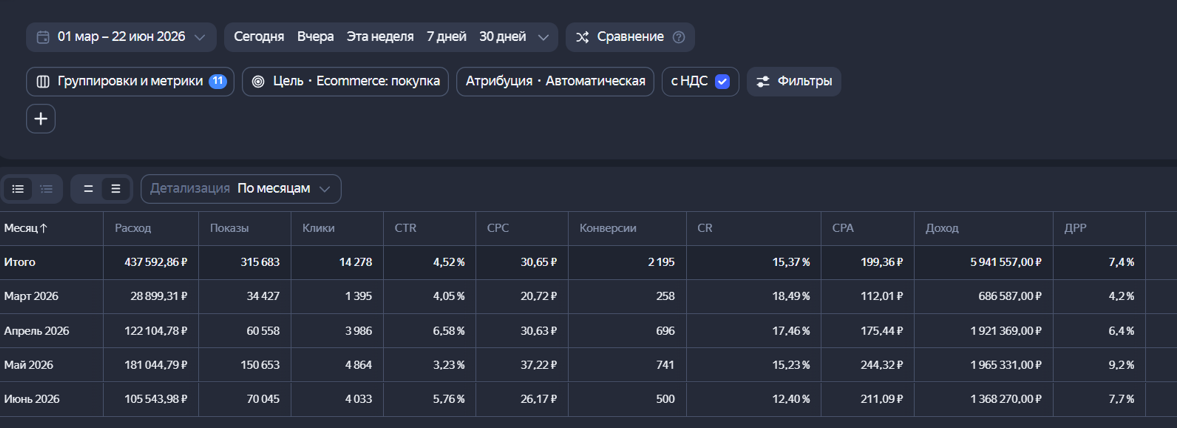This screenshot has width=1177, height=428.
Task: Click the plus add button
Action: [41, 119]
